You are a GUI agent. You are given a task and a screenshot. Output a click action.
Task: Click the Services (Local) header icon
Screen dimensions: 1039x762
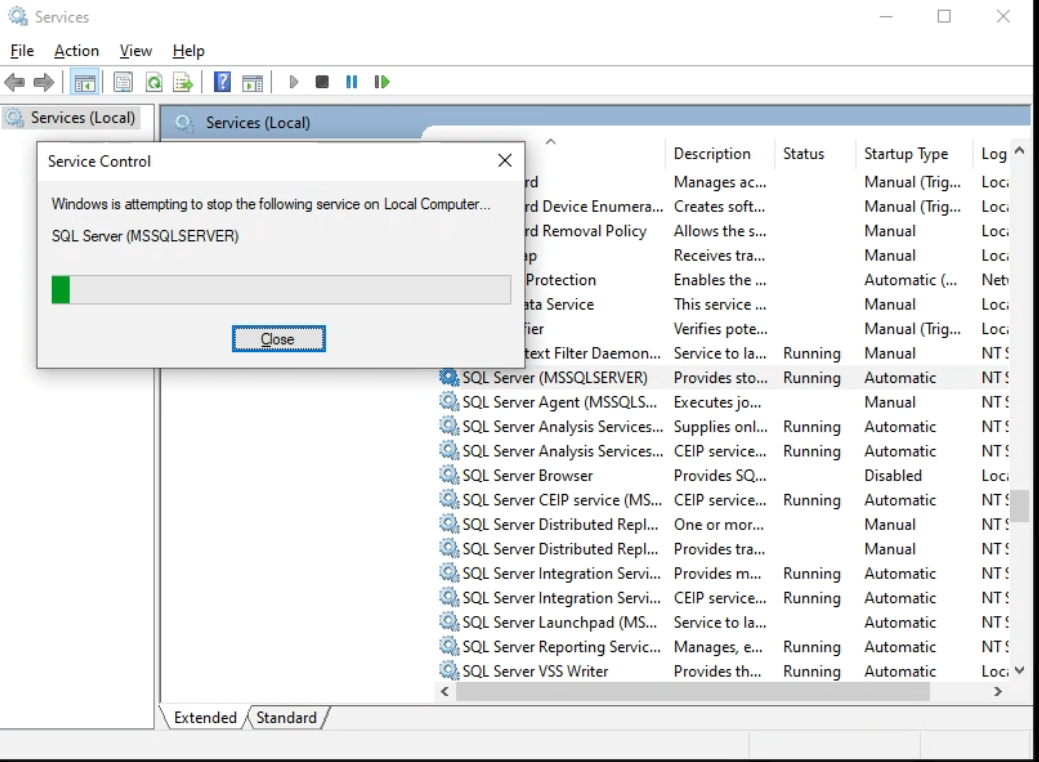point(184,123)
